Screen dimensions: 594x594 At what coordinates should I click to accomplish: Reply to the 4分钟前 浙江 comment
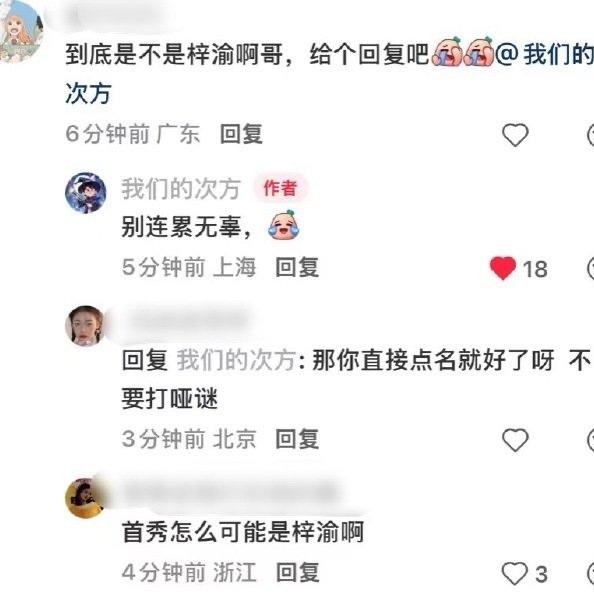click(297, 572)
